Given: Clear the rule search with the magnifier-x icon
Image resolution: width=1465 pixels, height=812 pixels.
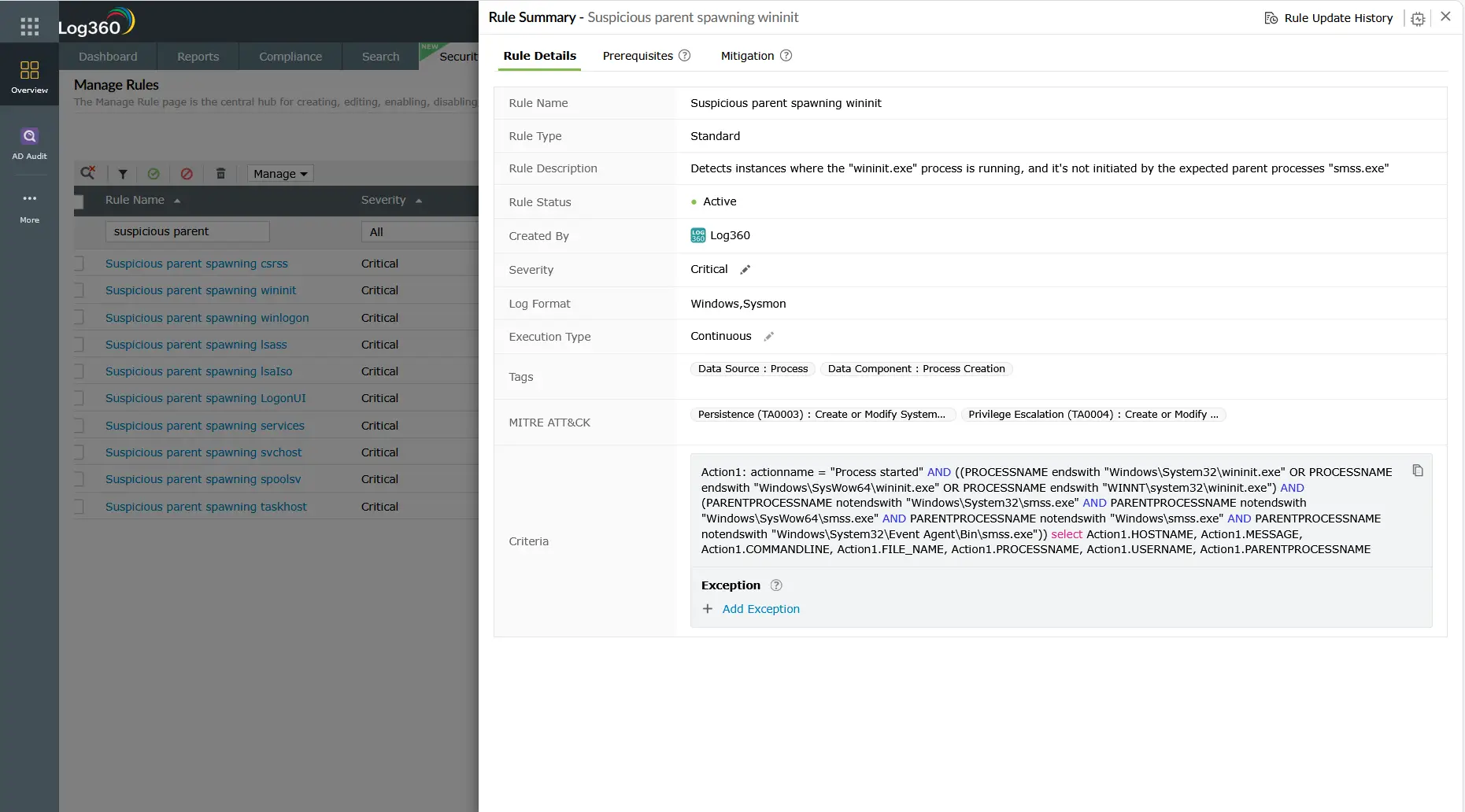Looking at the screenshot, I should click(x=88, y=173).
